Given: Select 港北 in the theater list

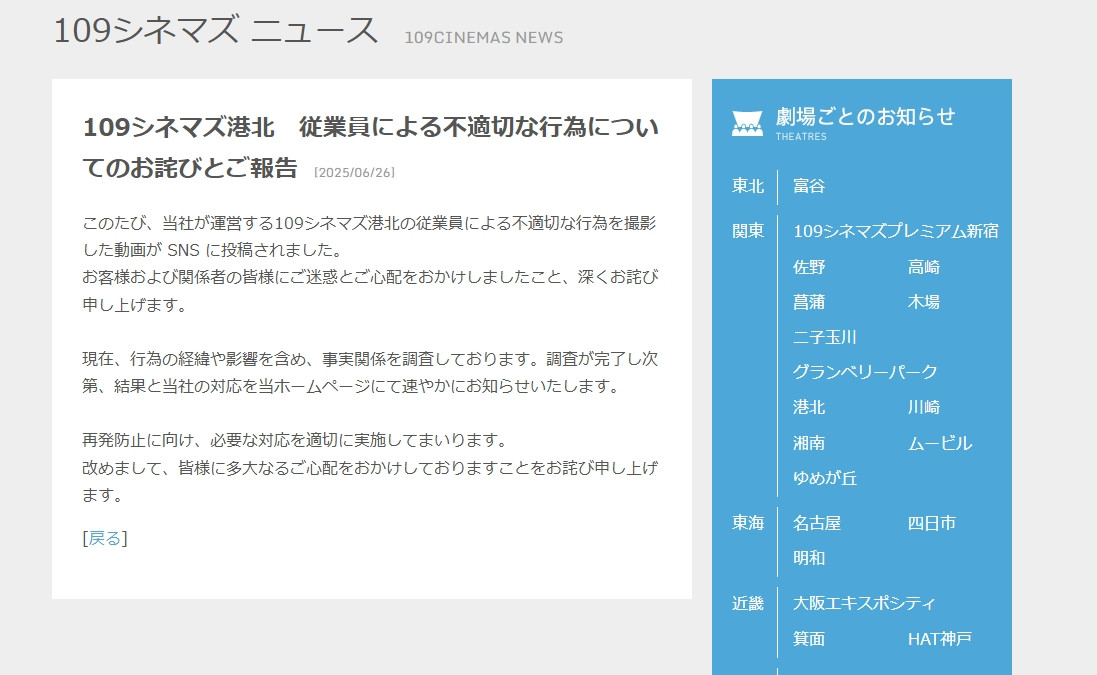Looking at the screenshot, I should (809, 407).
